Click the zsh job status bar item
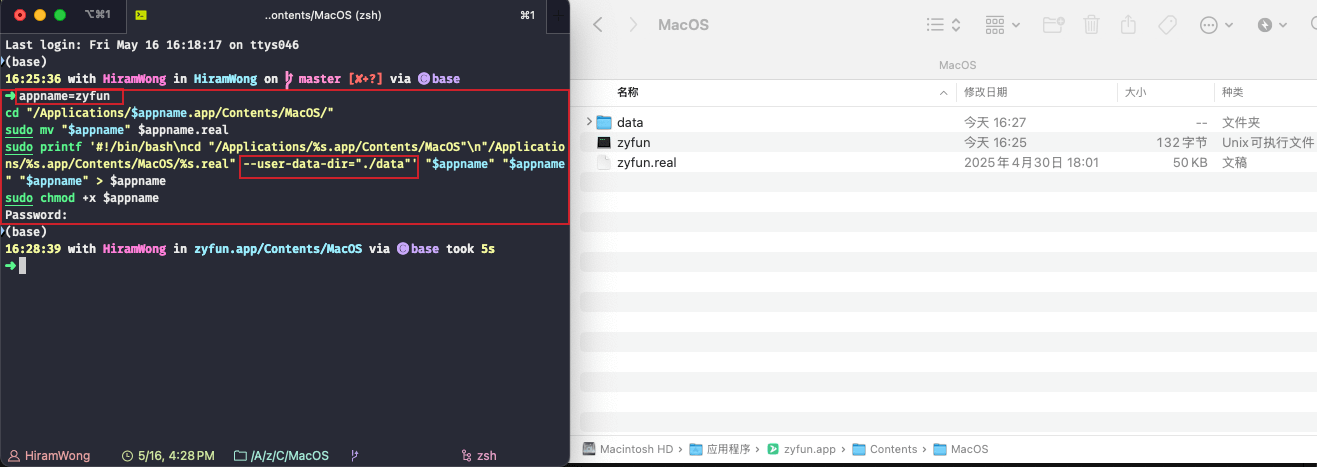 pos(479,455)
